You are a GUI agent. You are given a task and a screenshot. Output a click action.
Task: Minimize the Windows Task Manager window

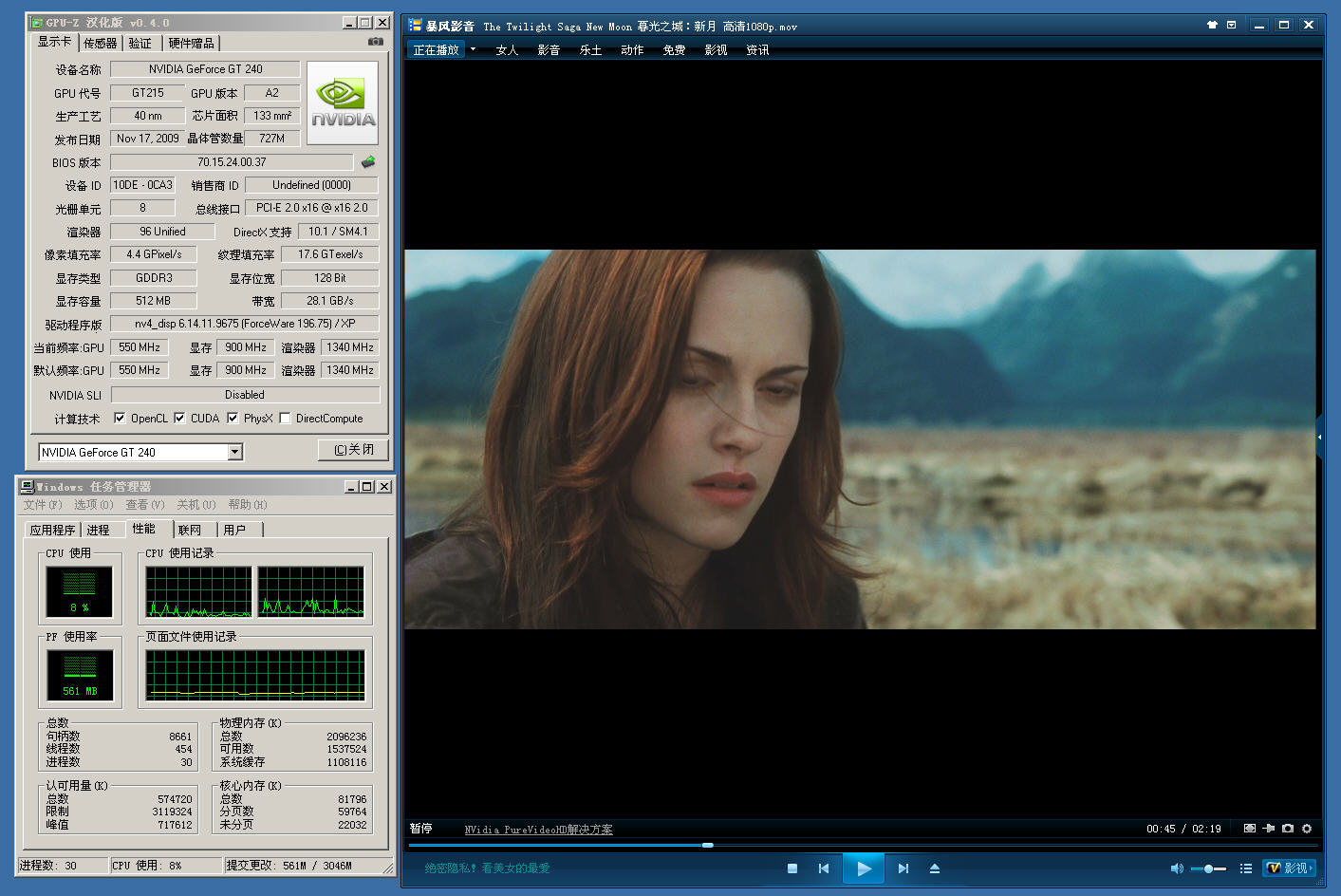(351, 486)
